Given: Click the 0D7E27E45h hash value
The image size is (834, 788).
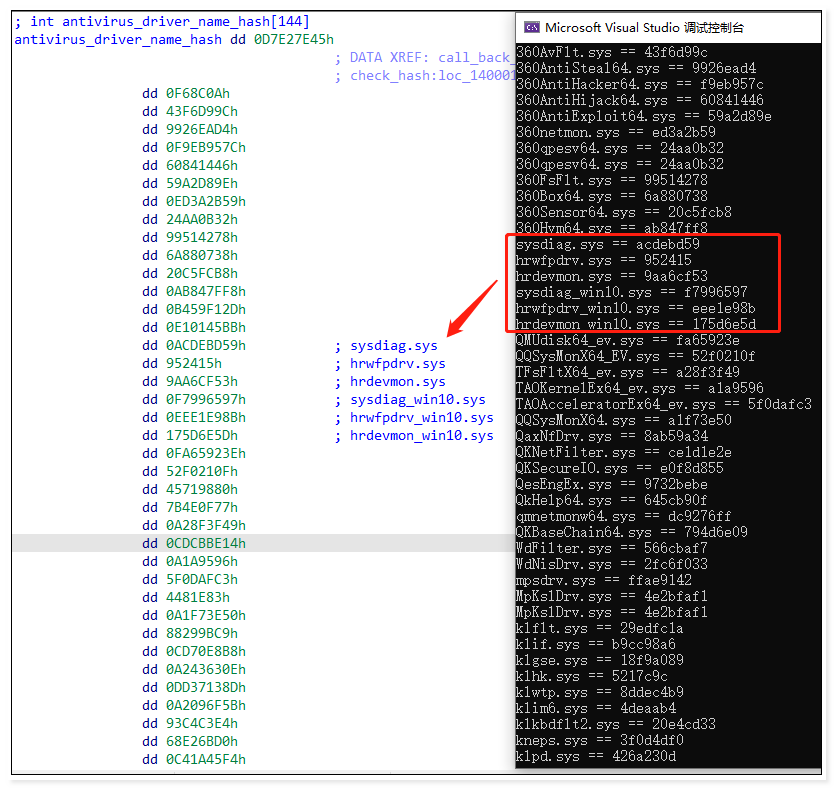Looking at the screenshot, I should 294,40.
